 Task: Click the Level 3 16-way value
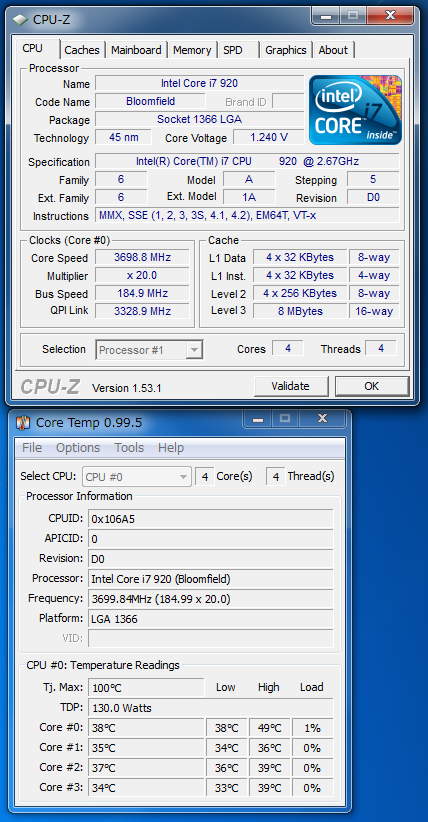(x=374, y=311)
